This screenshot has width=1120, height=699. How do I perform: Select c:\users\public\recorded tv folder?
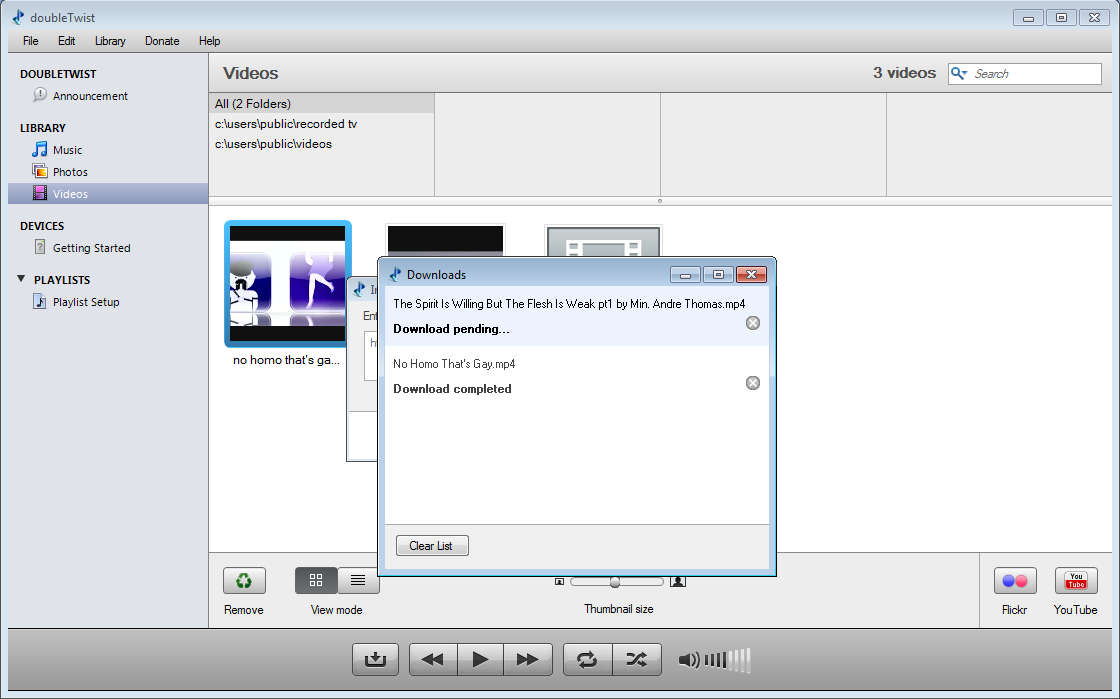point(286,124)
